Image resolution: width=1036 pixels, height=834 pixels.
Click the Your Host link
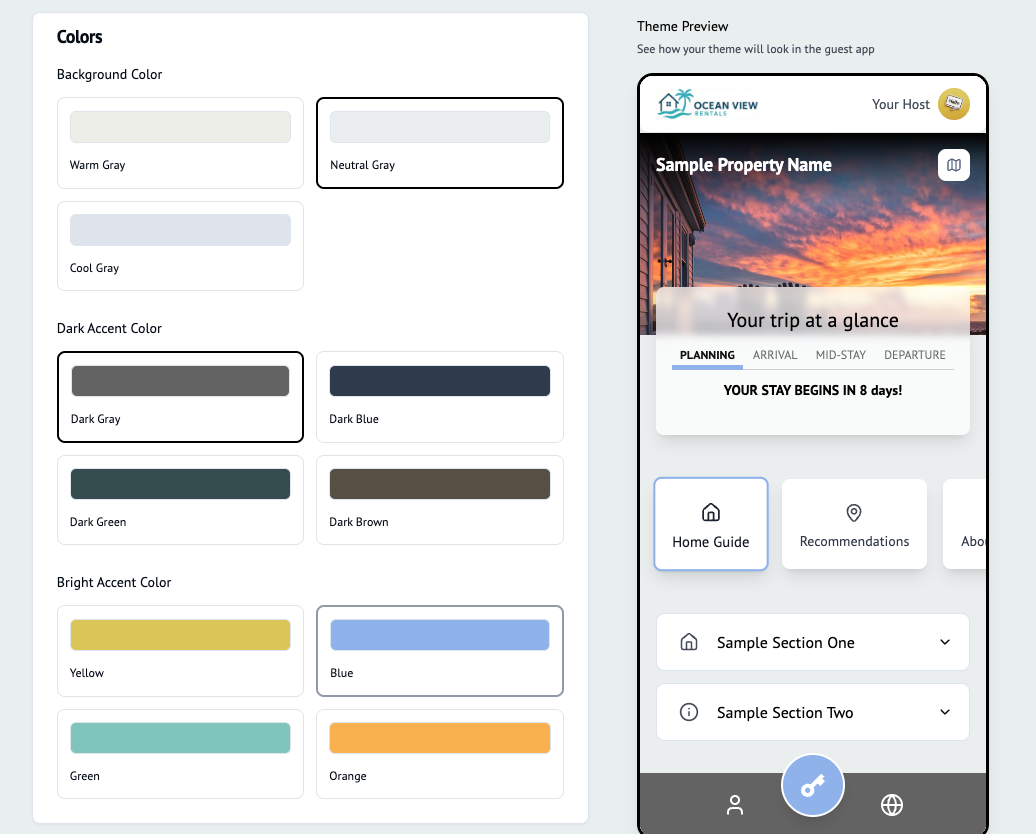(x=901, y=104)
